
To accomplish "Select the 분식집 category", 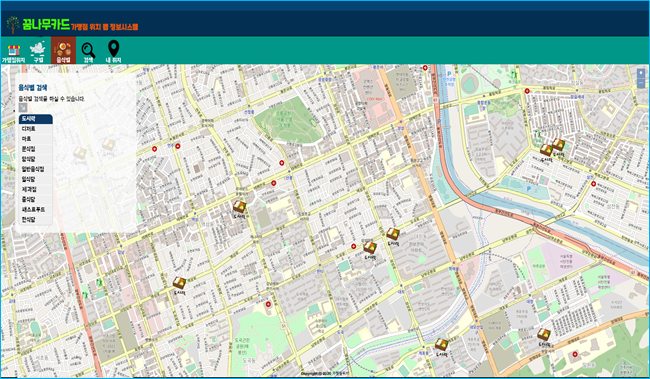I will click(36, 149).
